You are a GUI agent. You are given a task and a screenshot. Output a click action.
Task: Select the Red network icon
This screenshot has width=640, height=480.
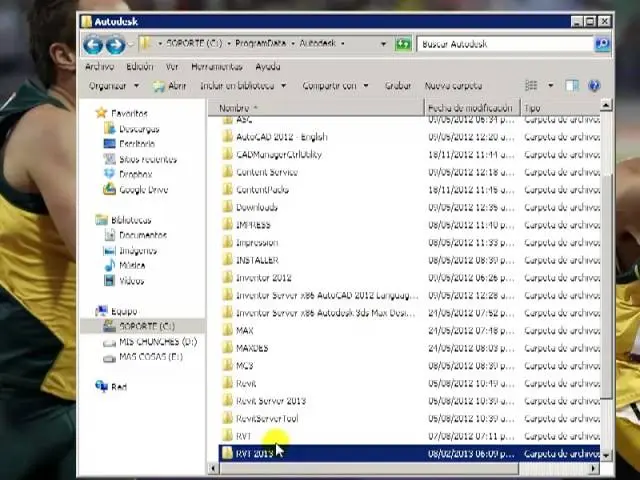(118, 386)
